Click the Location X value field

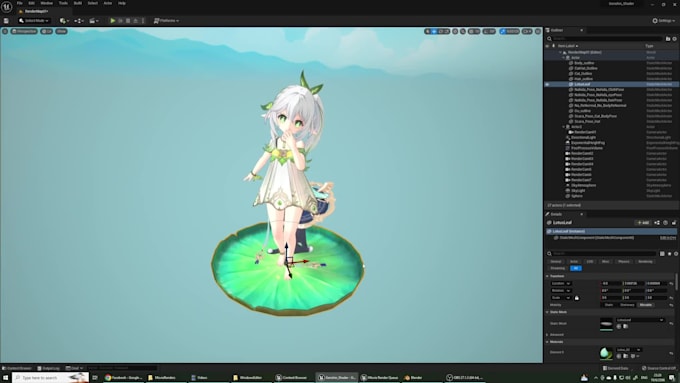(611, 283)
